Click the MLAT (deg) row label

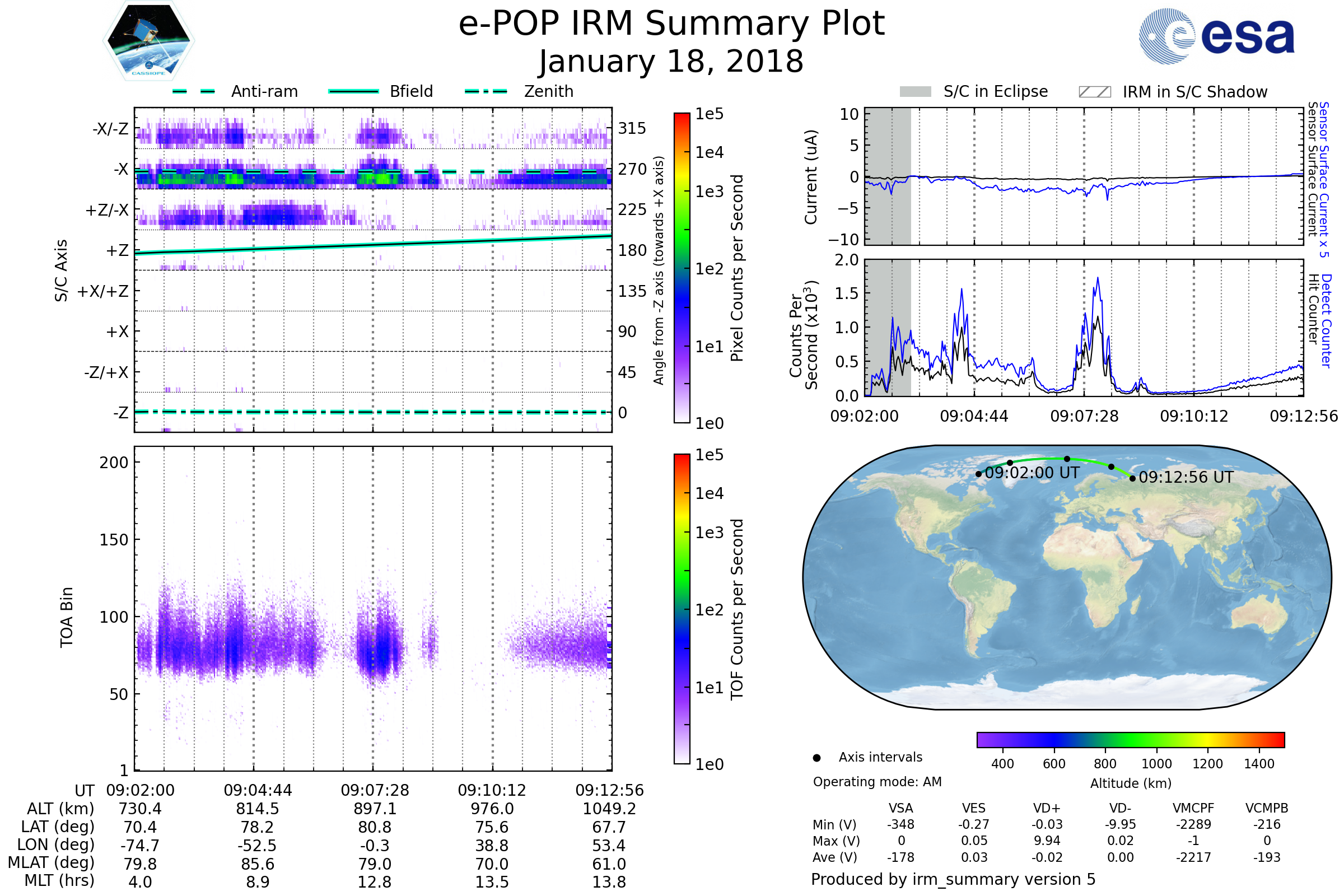click(x=52, y=862)
